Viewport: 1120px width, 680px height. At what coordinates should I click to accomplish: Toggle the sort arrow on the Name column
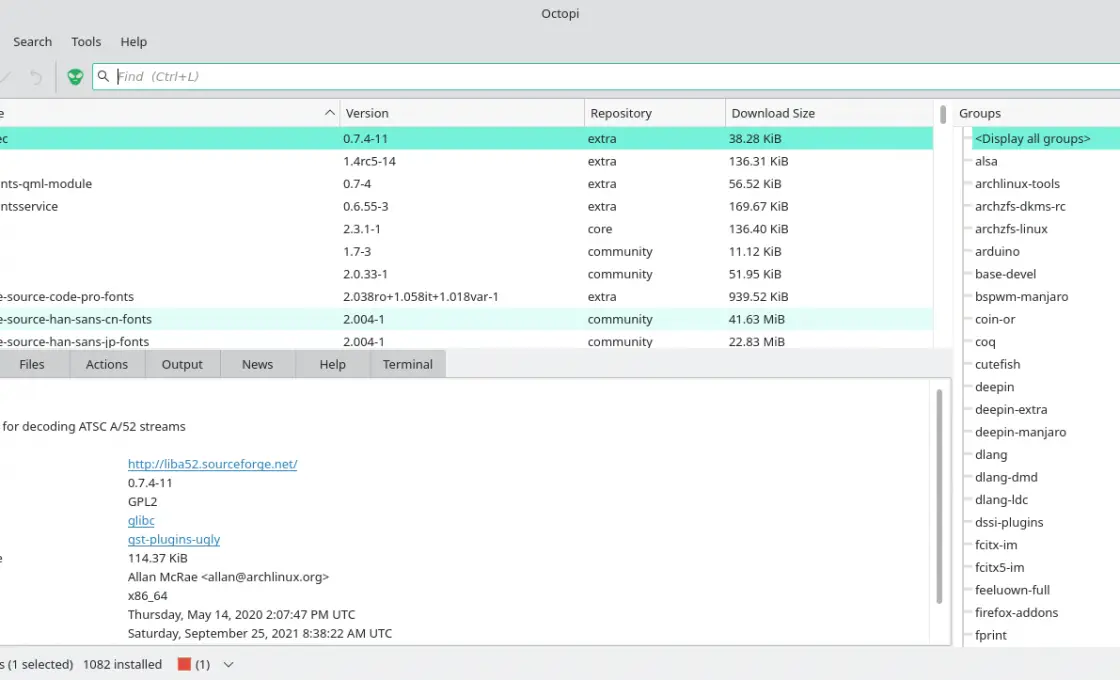coord(329,113)
